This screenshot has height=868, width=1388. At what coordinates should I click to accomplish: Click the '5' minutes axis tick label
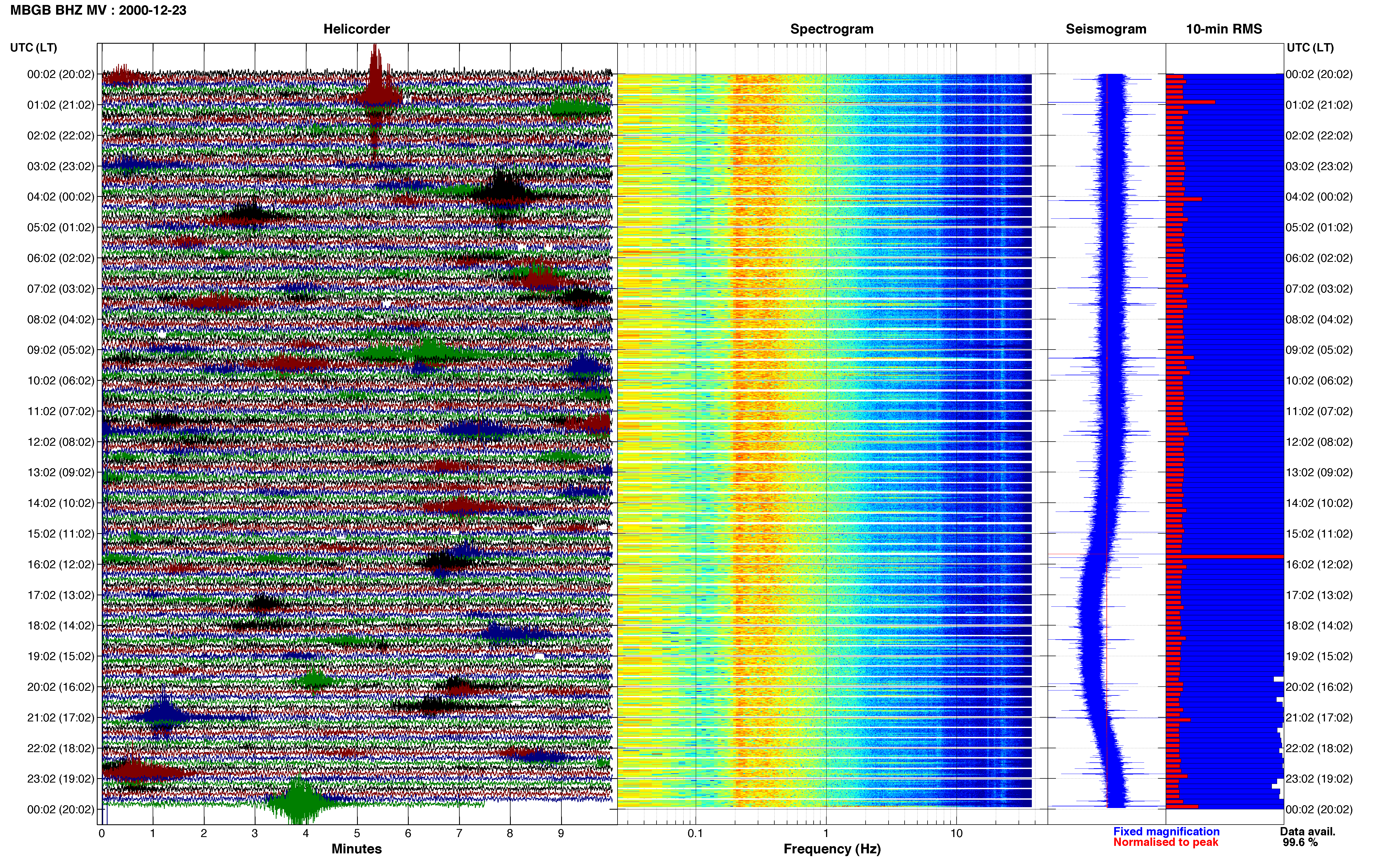357,833
